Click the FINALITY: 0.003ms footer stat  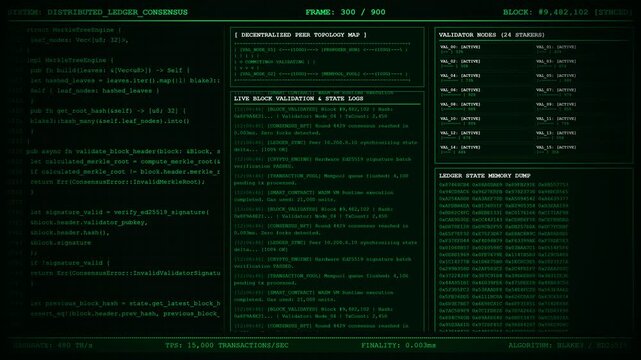click(x=399, y=346)
